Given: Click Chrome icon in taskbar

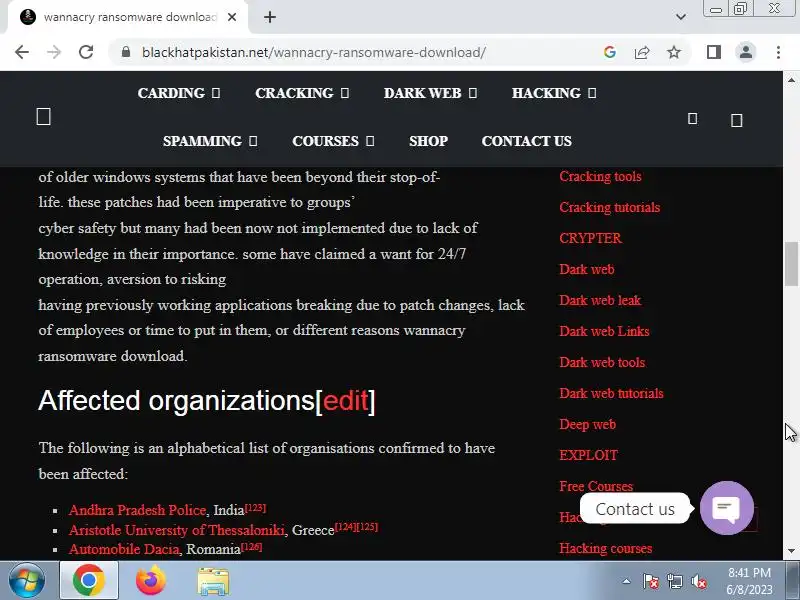Looking at the screenshot, I should (89, 581).
